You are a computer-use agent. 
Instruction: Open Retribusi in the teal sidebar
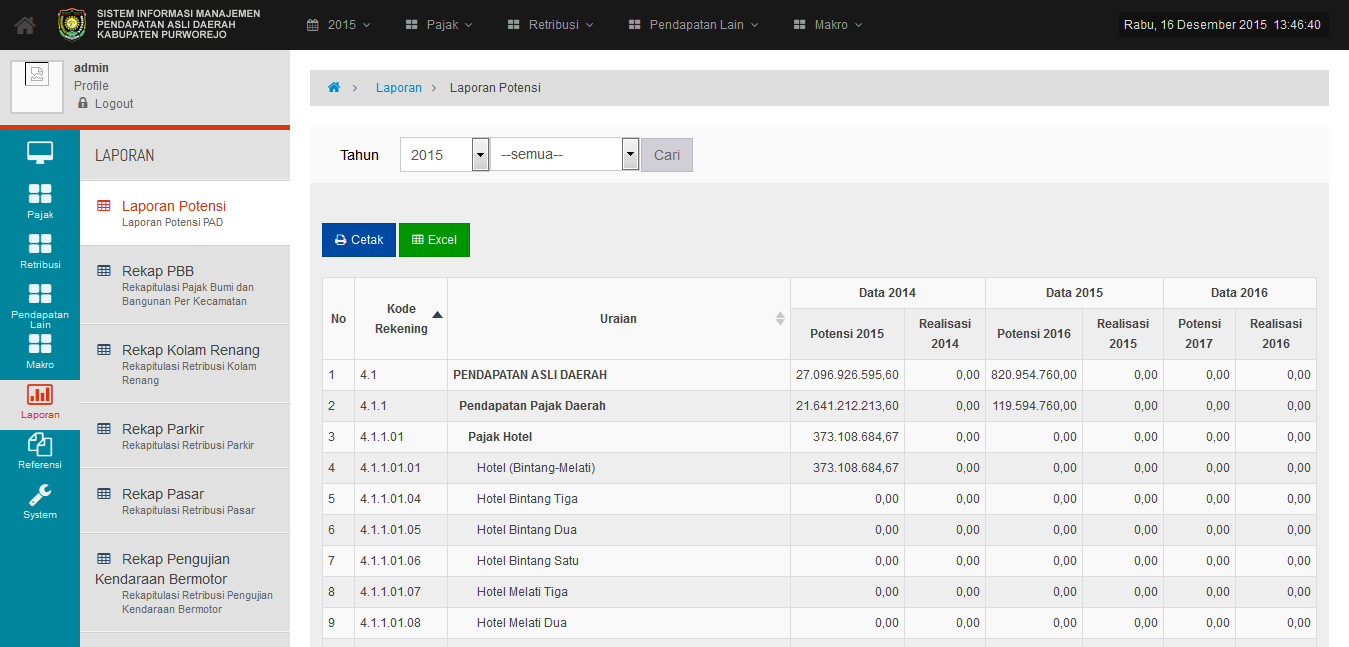point(40,252)
